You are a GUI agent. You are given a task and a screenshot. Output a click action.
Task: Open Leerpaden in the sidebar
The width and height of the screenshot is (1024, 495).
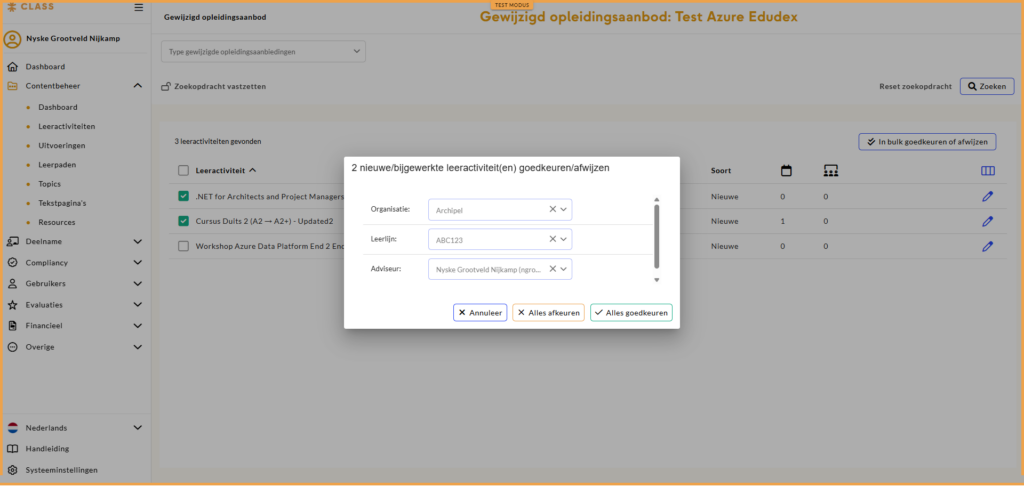click(x=57, y=165)
